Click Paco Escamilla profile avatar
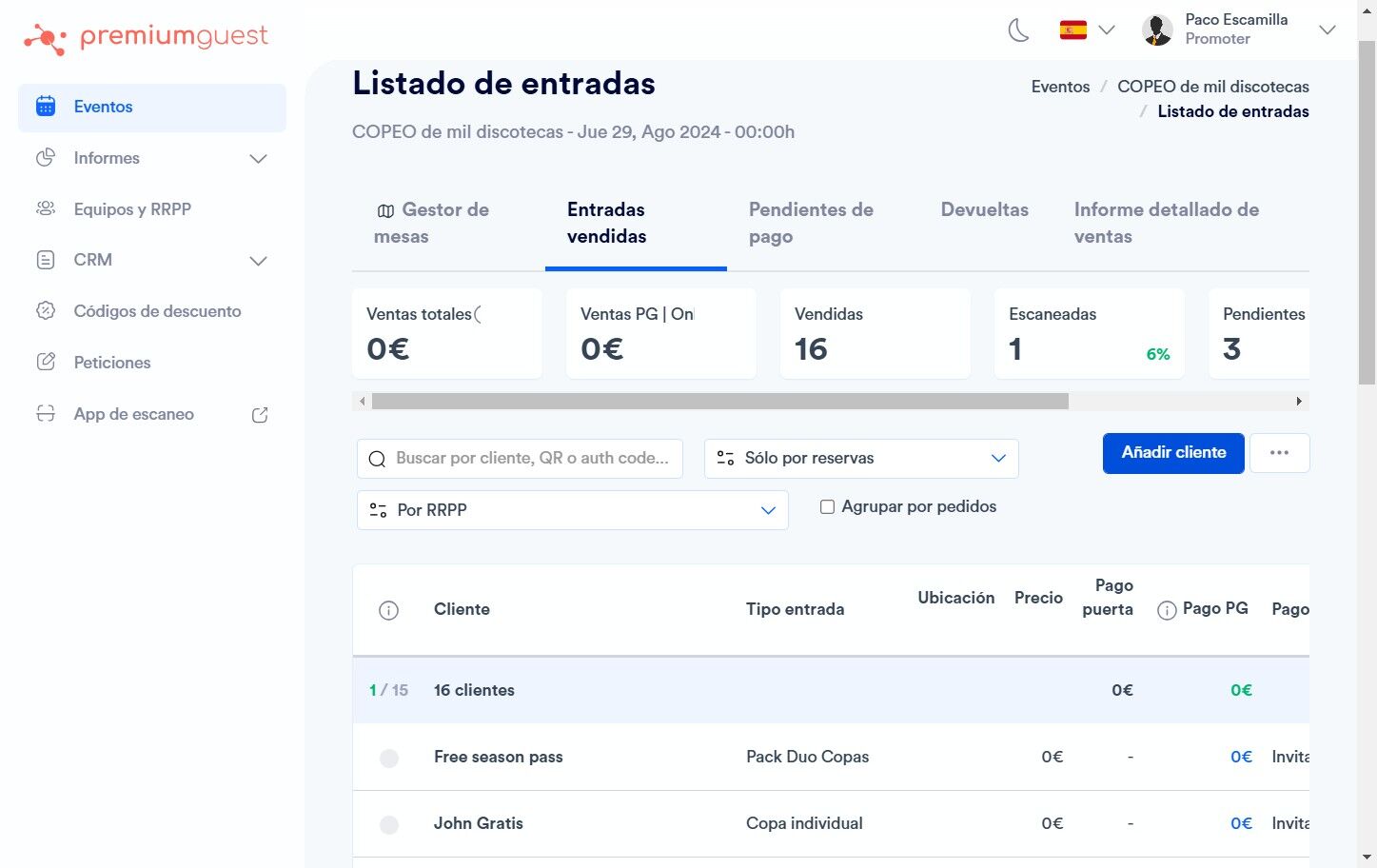Screen dimensions: 1377x868 point(1157,30)
